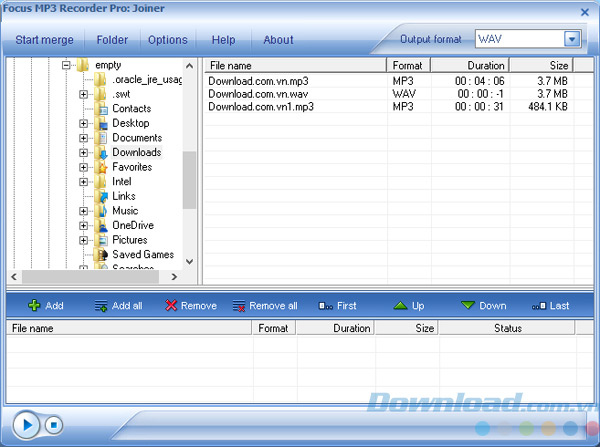The width and height of the screenshot is (600, 447).
Task: Expand the Desktop folder node
Action: point(83,123)
